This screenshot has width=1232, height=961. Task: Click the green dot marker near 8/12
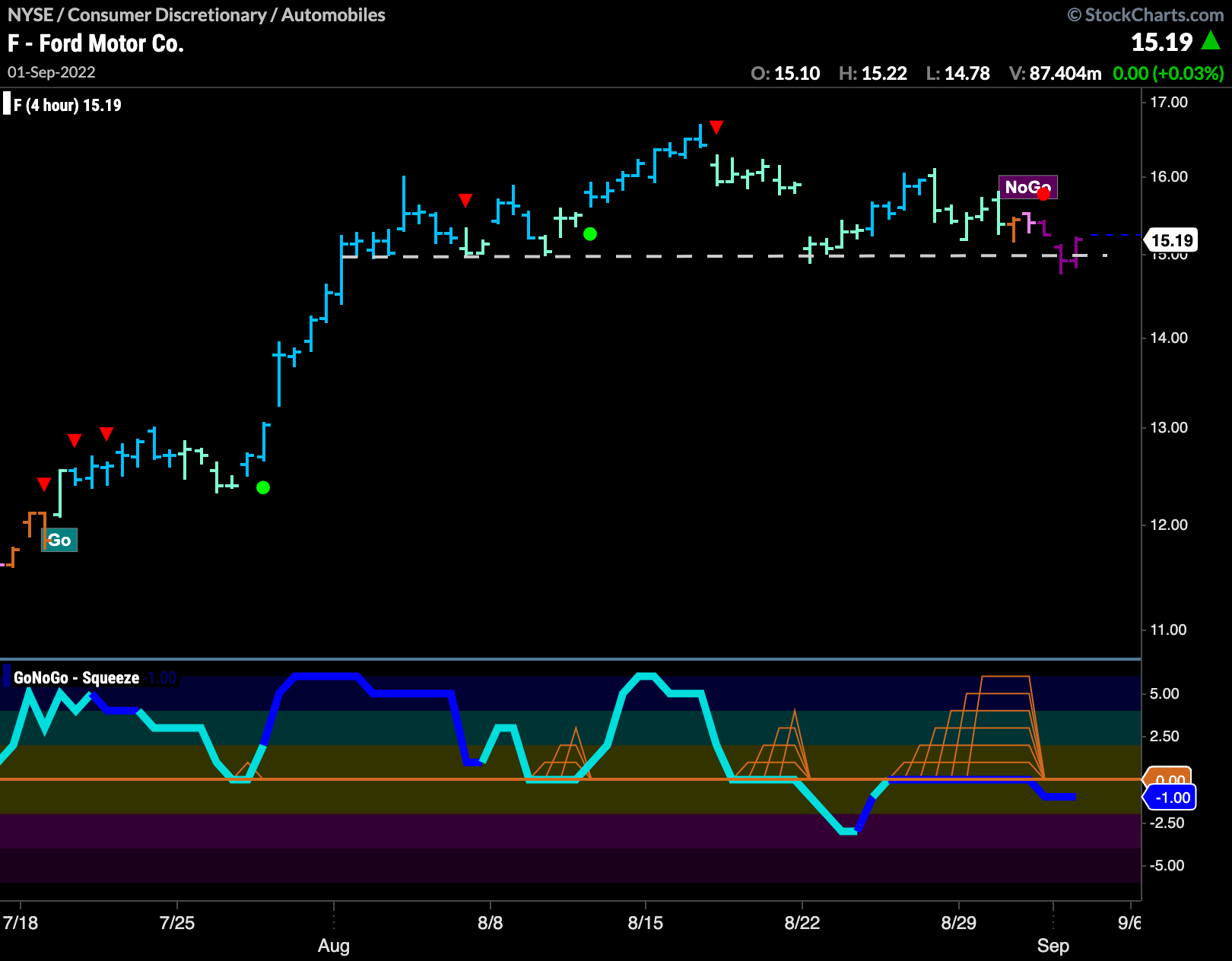point(590,234)
